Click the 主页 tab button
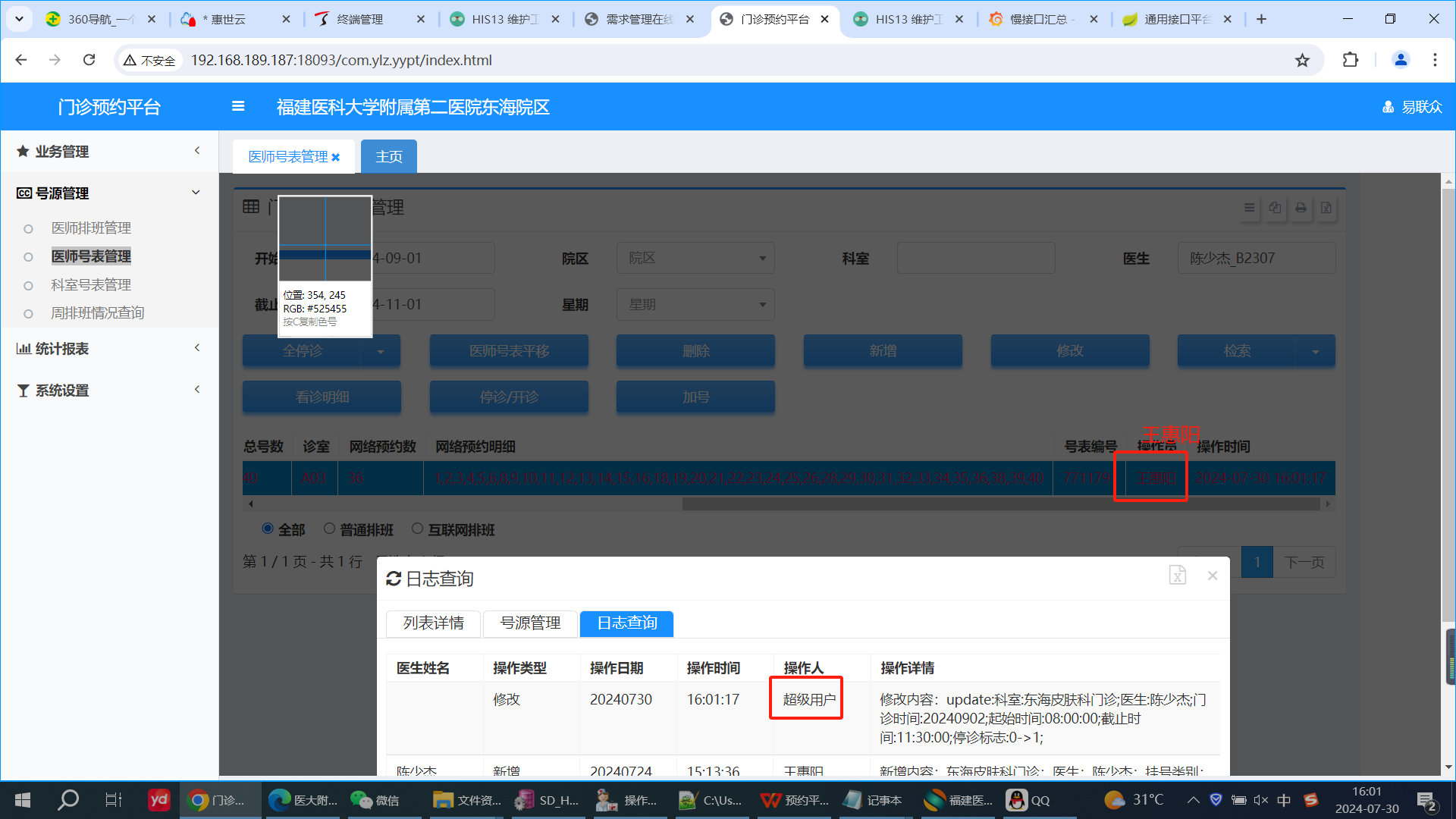 388,157
